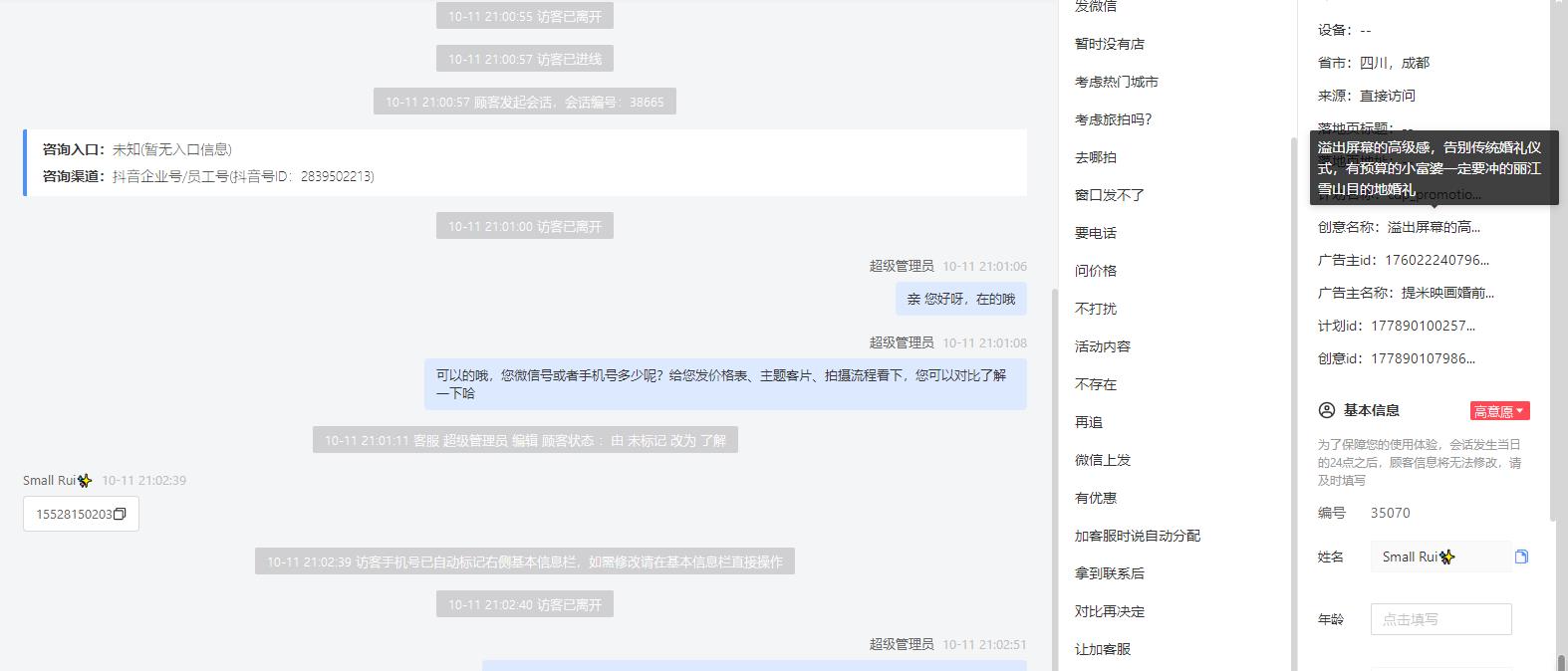Pick quick reply 对比再决定
The width and height of the screenshot is (1568, 671).
1110,611
